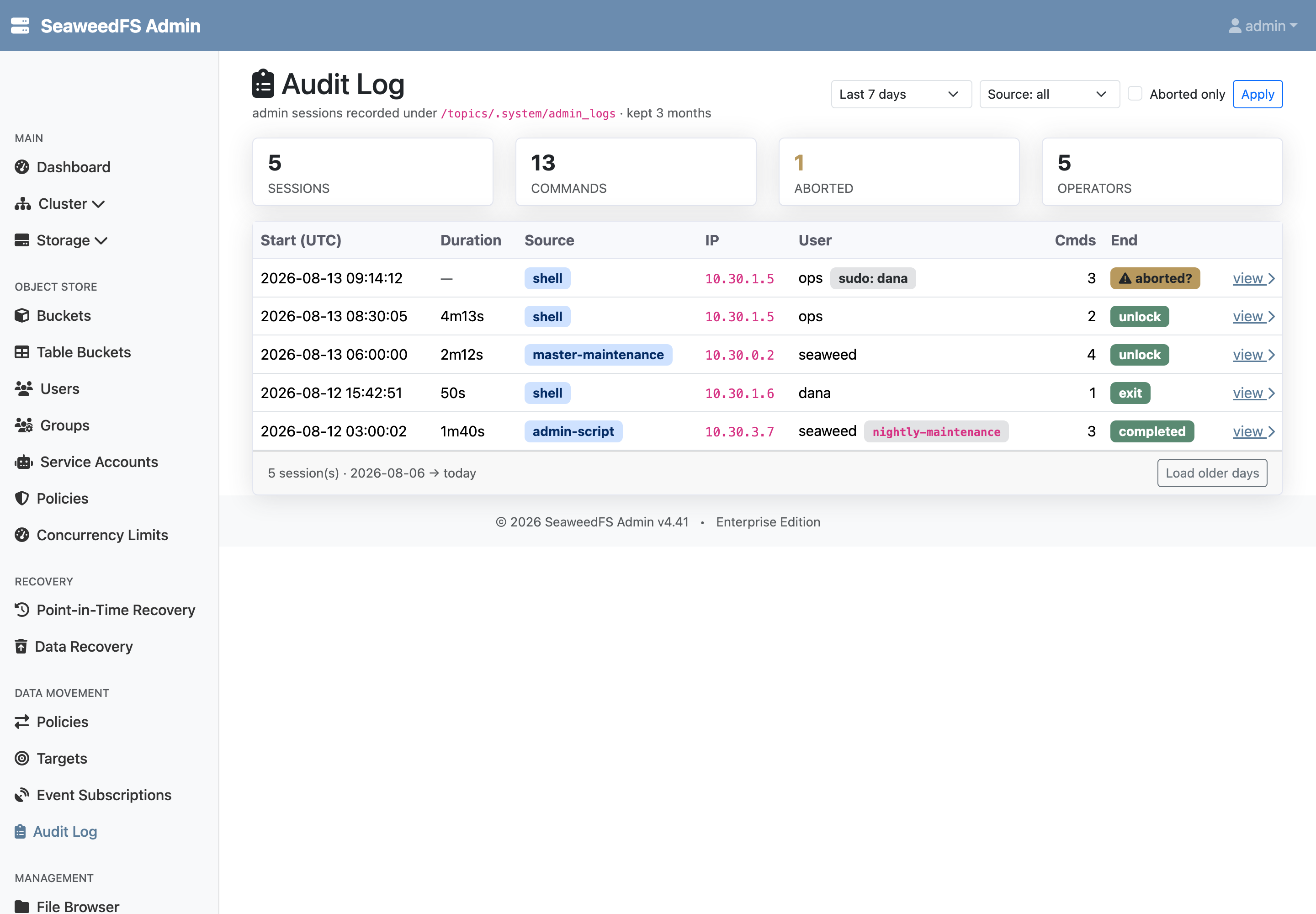Click the Targets bullseye icon

point(22,758)
